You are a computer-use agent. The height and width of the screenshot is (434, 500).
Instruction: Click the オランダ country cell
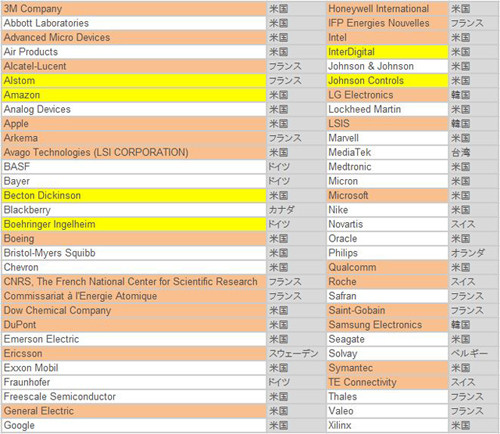pyautogui.click(x=474, y=253)
